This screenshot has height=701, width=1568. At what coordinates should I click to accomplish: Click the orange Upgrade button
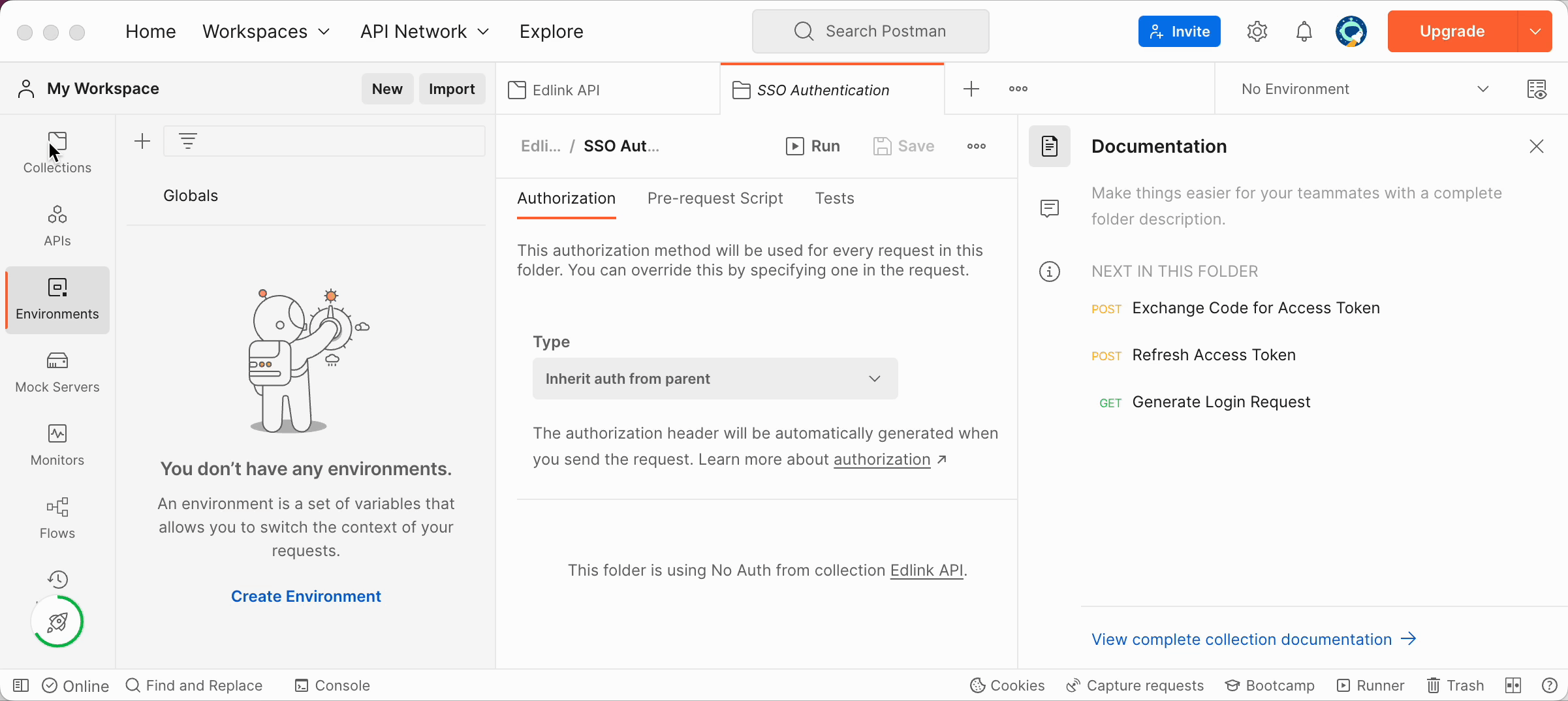pyautogui.click(x=1452, y=31)
